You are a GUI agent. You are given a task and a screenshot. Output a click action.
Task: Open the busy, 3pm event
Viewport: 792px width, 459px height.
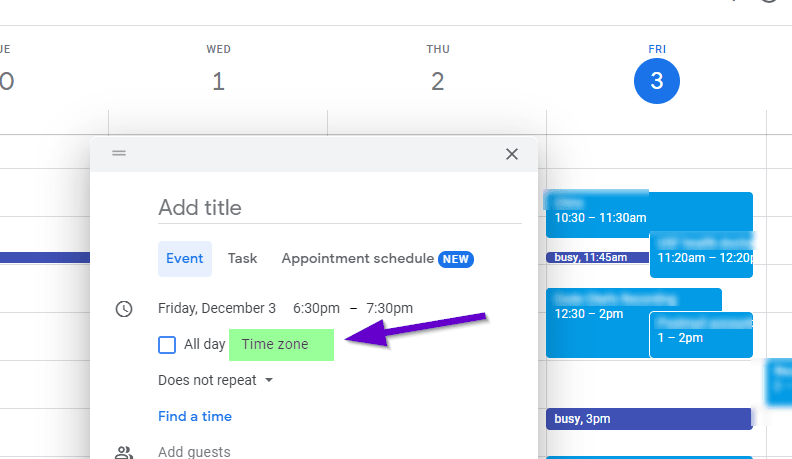pyautogui.click(x=650, y=419)
